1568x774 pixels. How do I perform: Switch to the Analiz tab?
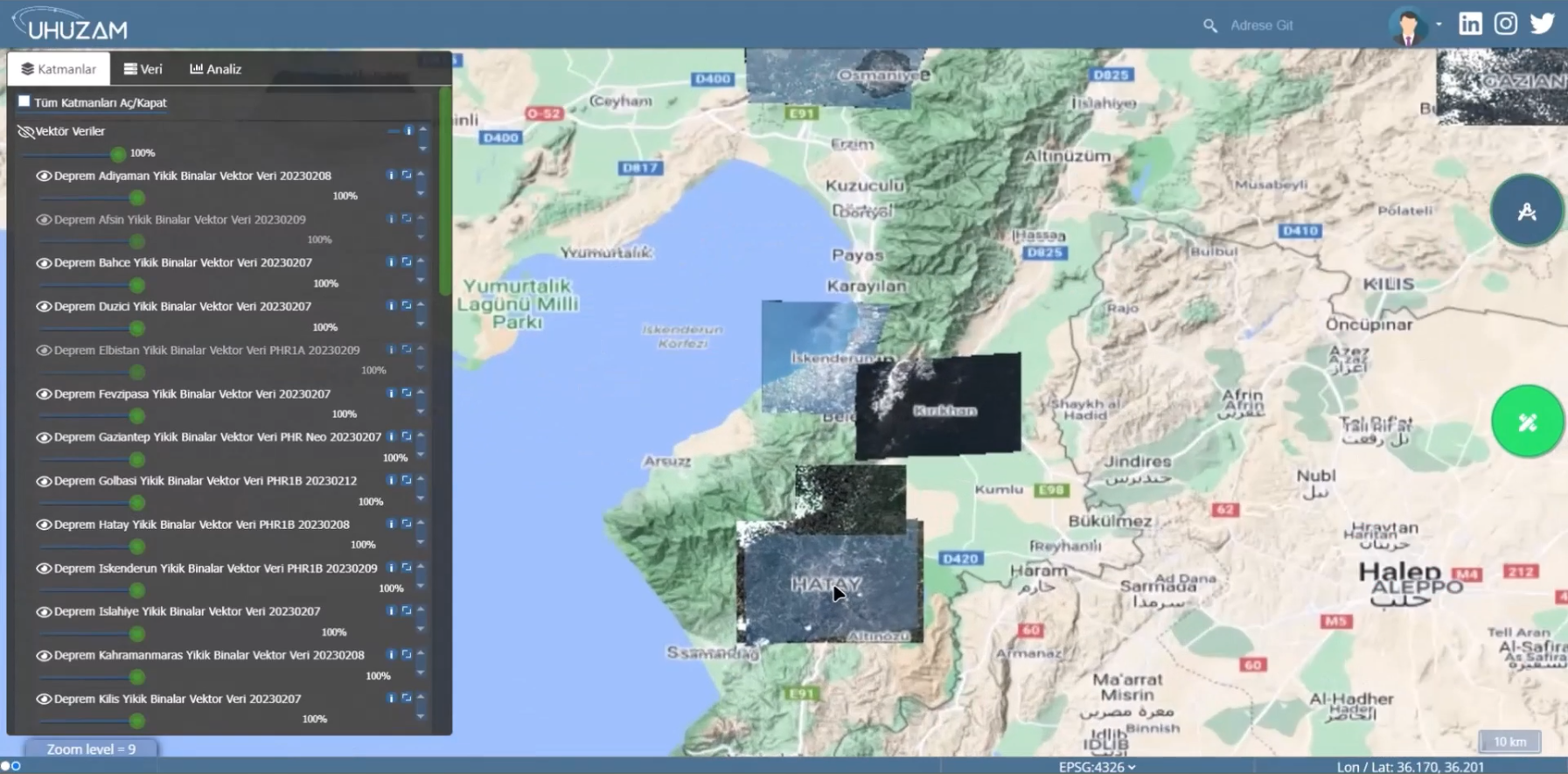[215, 68]
